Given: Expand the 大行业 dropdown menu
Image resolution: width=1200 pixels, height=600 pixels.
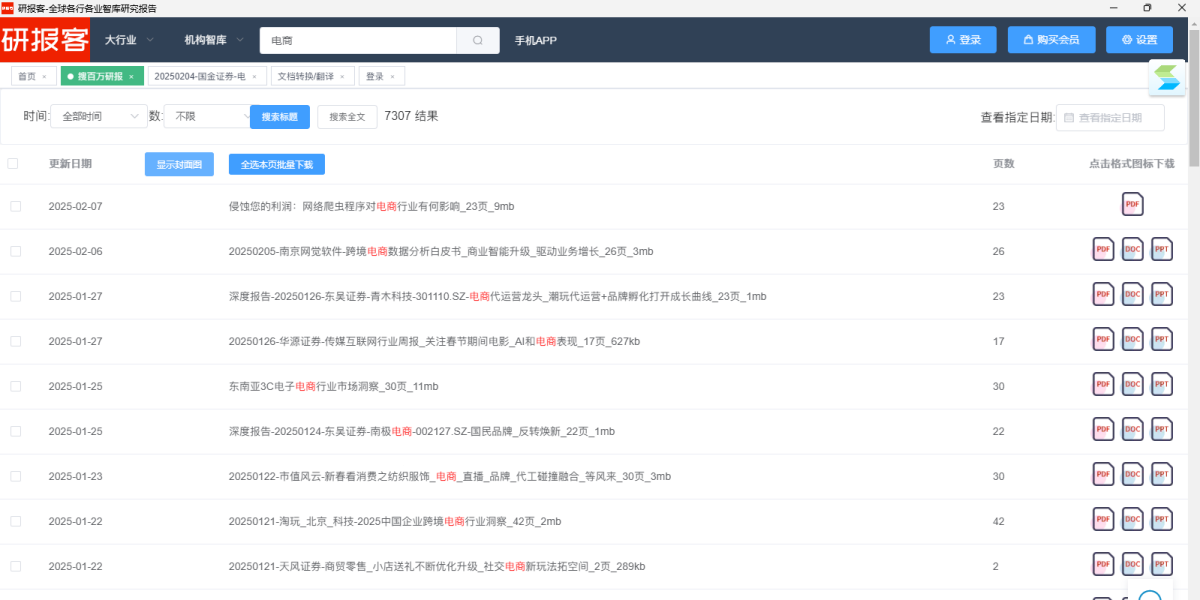Looking at the screenshot, I should pos(129,41).
